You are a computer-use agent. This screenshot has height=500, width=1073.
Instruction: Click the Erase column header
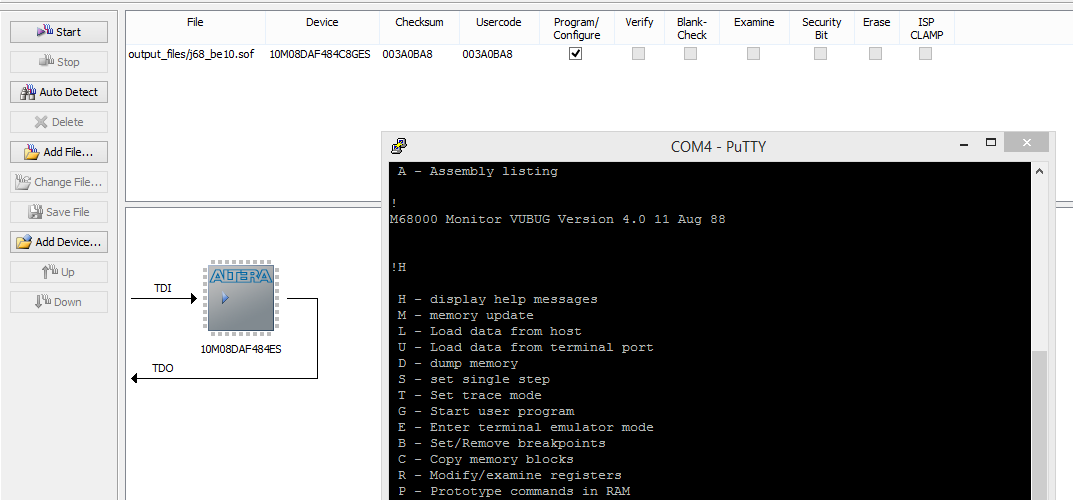877,28
